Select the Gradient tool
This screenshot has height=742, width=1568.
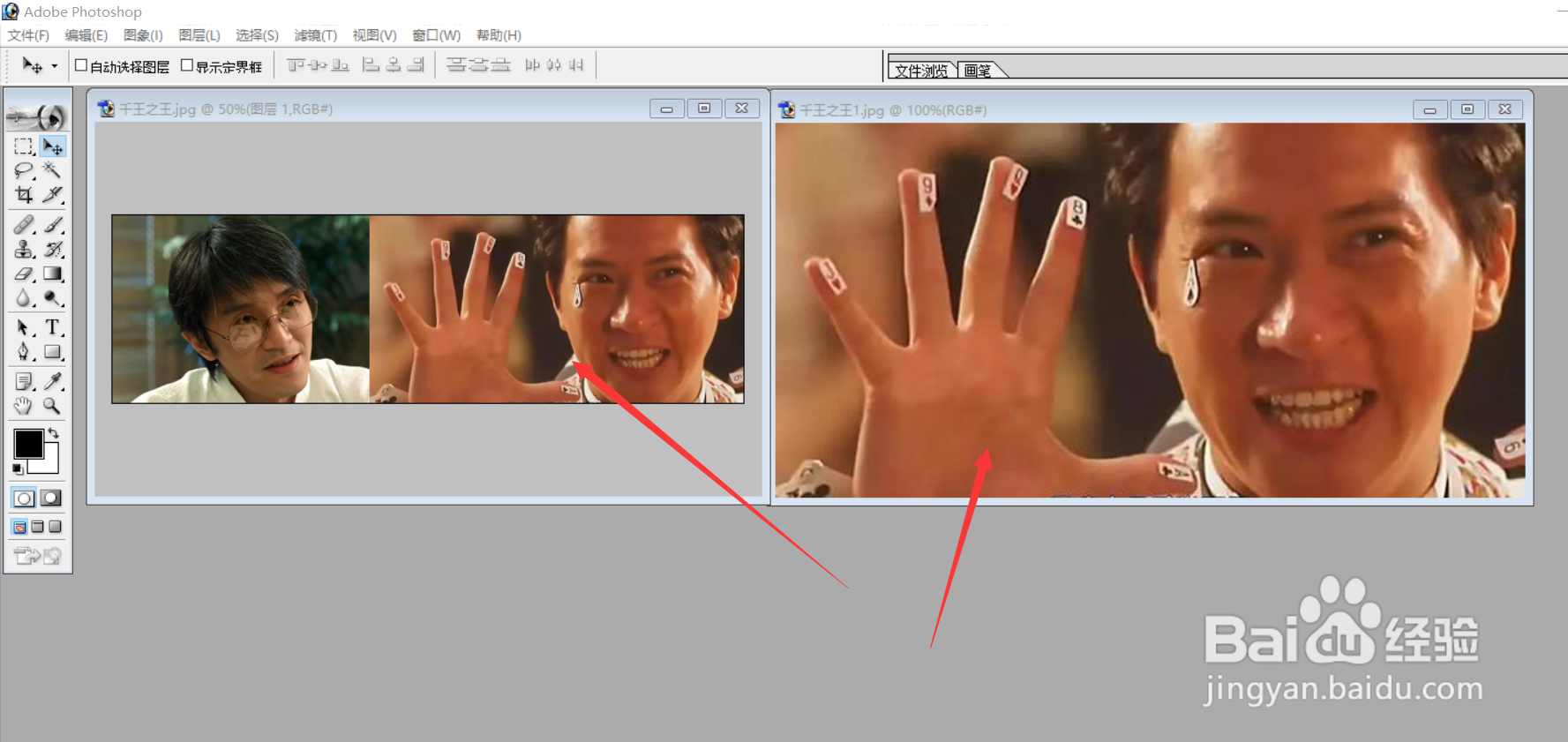click(53, 274)
